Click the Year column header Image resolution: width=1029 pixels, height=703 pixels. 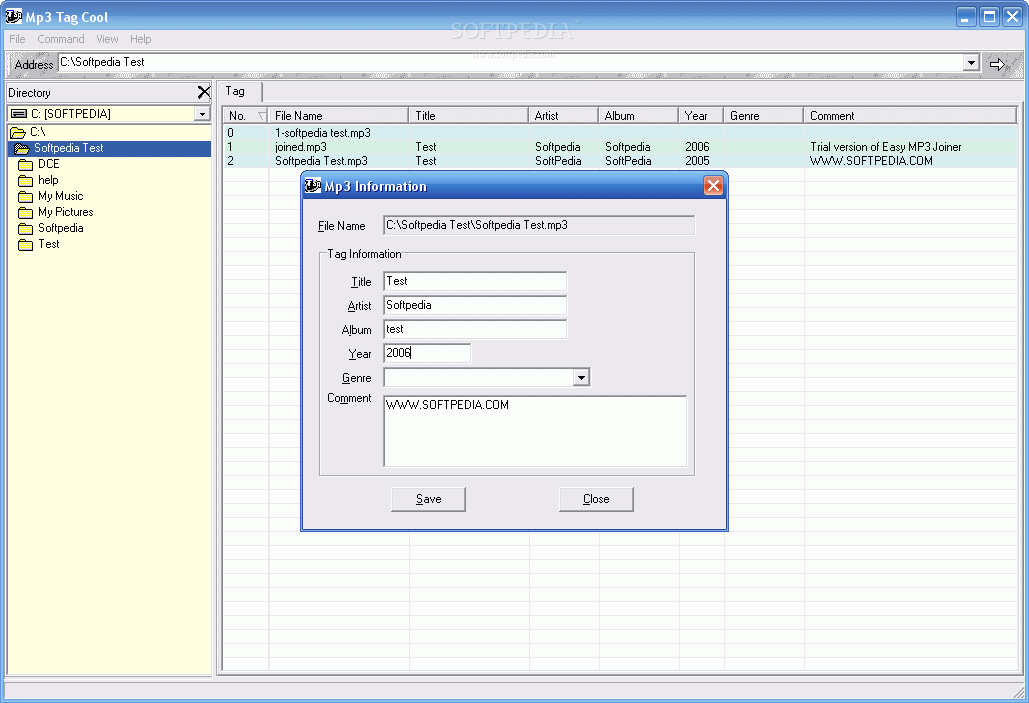[701, 116]
